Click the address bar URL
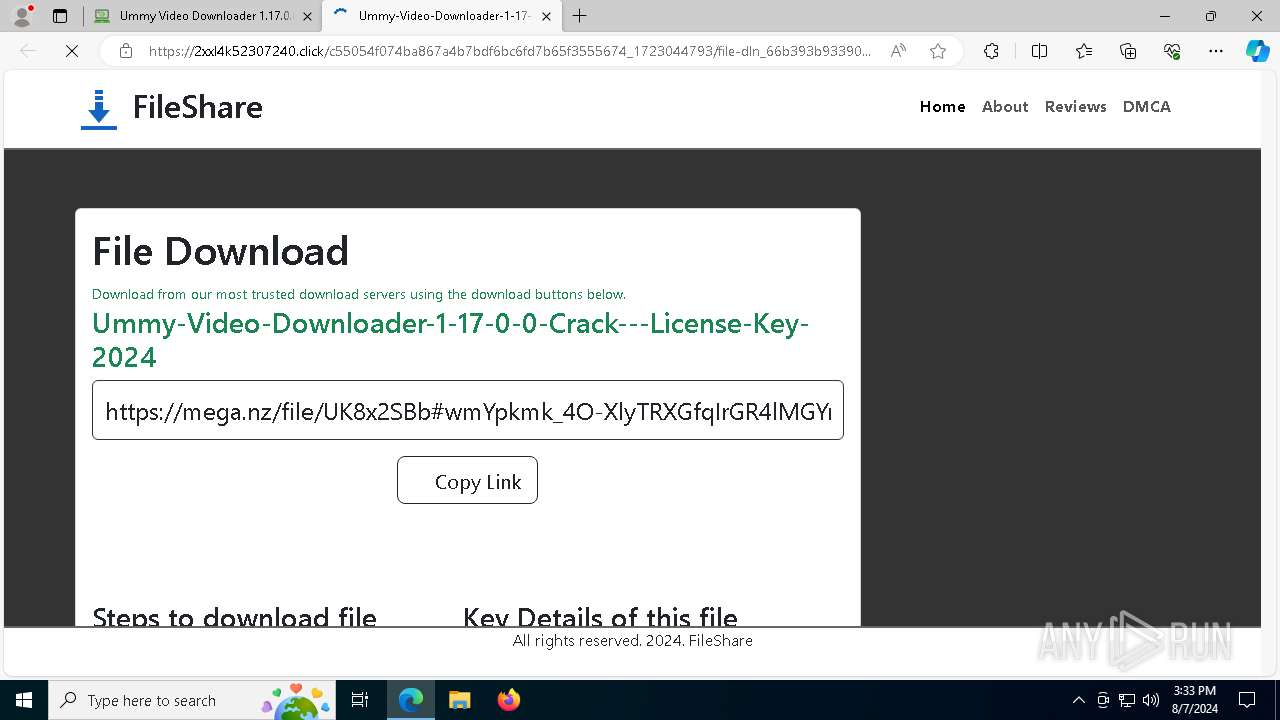Image resolution: width=1280 pixels, height=720 pixels. 509,51
